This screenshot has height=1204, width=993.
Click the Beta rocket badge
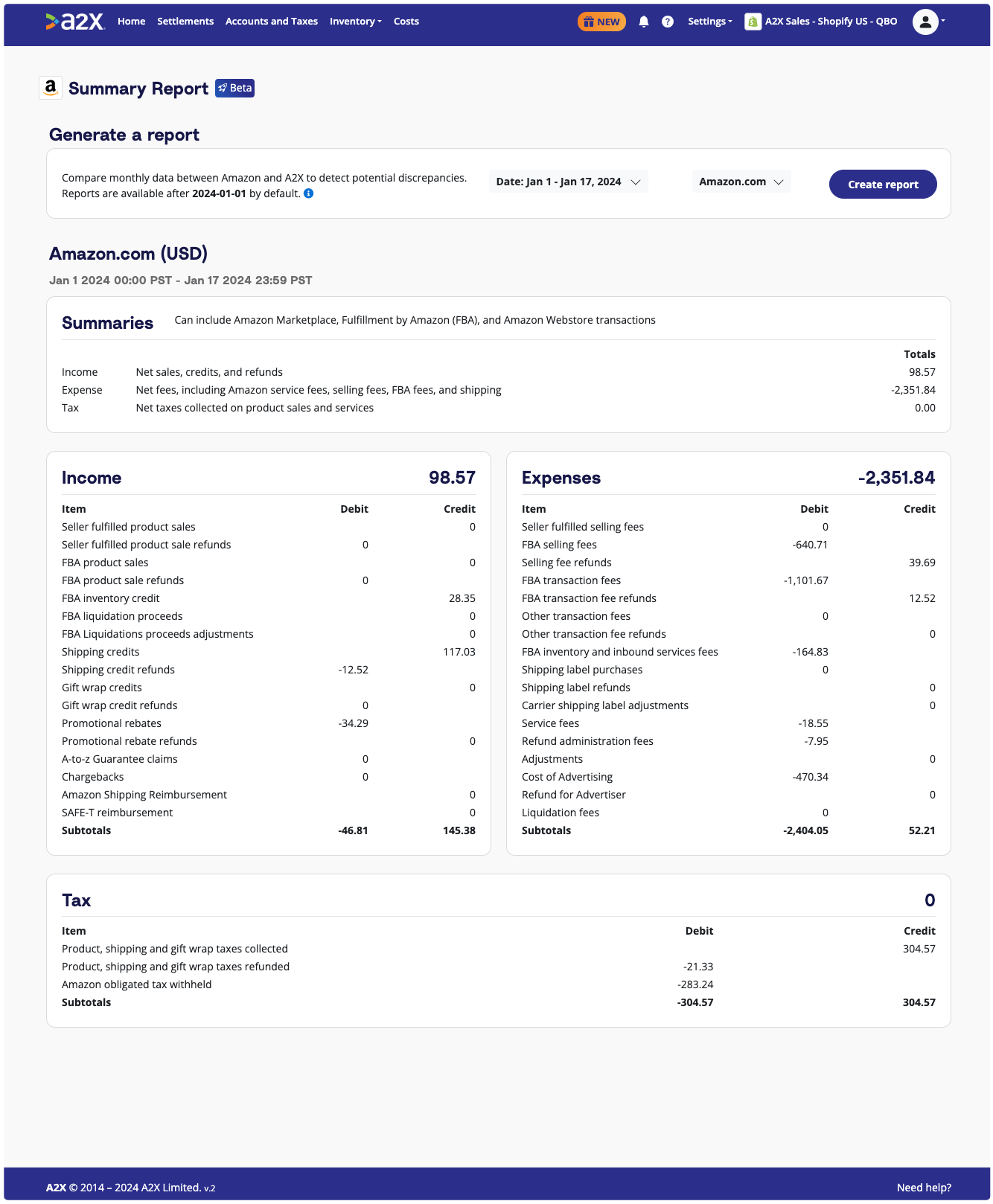coord(235,88)
